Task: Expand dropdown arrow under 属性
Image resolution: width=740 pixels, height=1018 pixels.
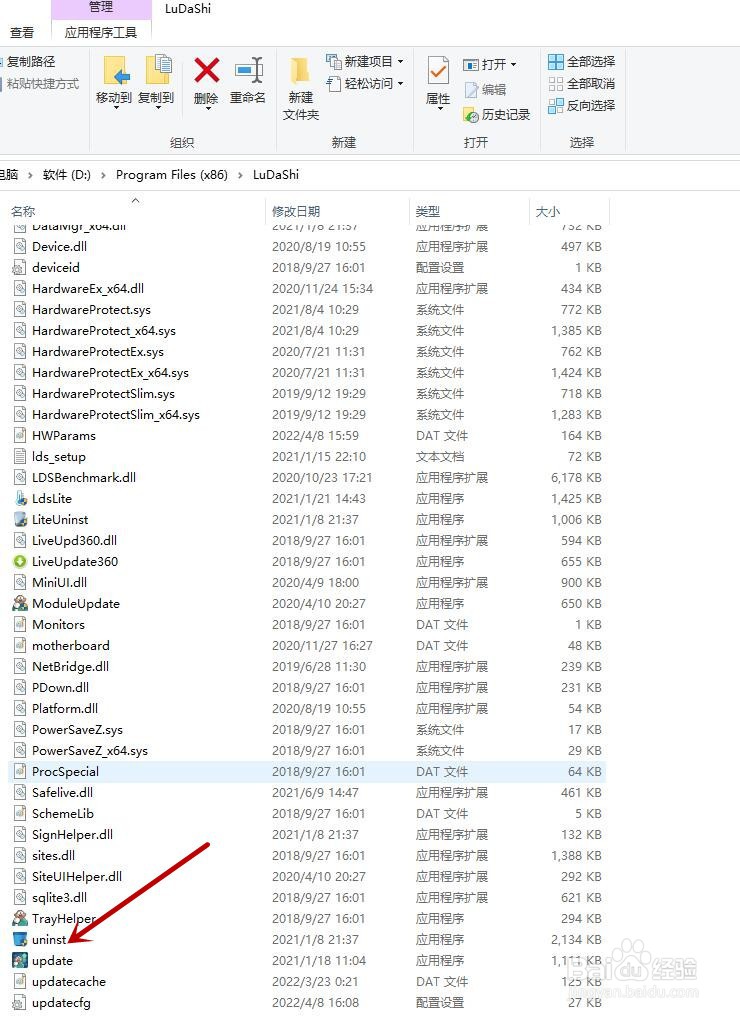Action: 439,109
